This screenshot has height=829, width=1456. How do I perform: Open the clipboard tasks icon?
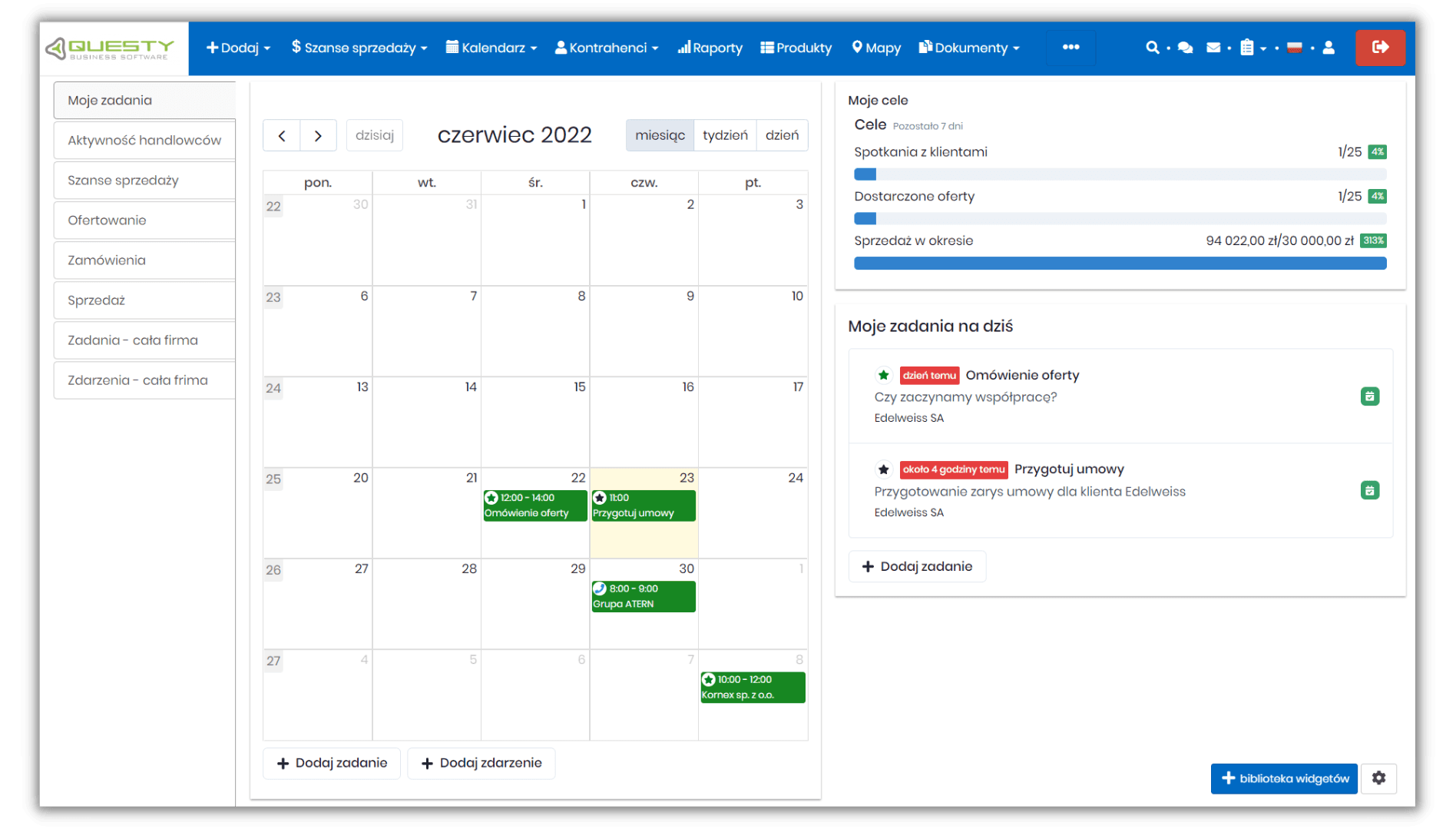point(1247,48)
